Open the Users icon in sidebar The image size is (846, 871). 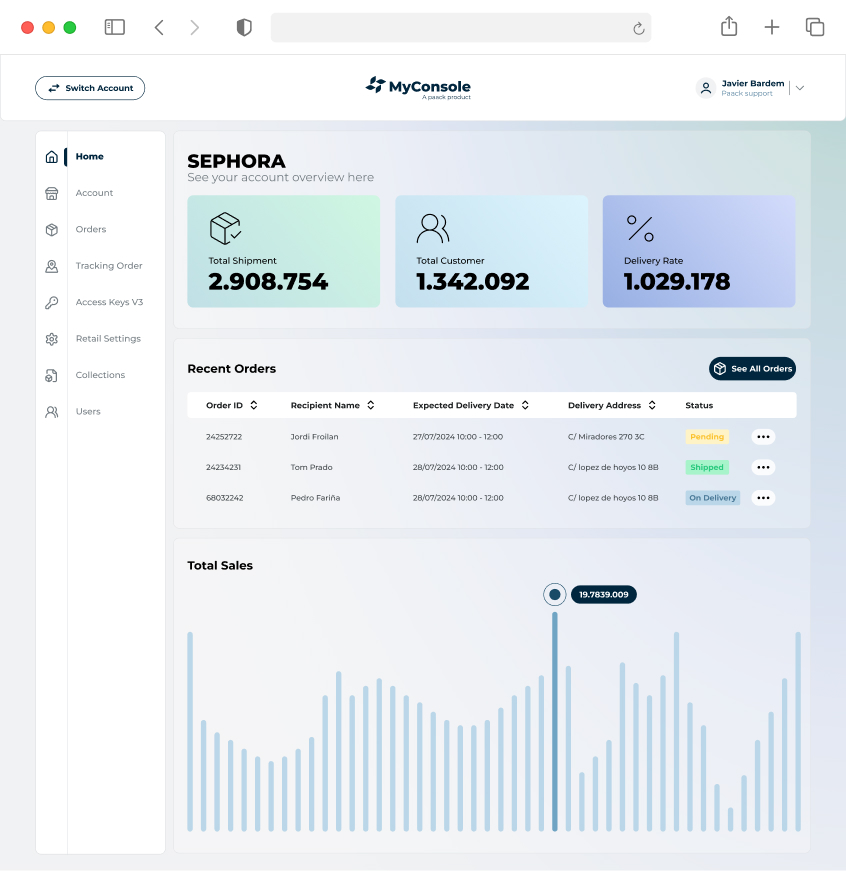coord(52,412)
